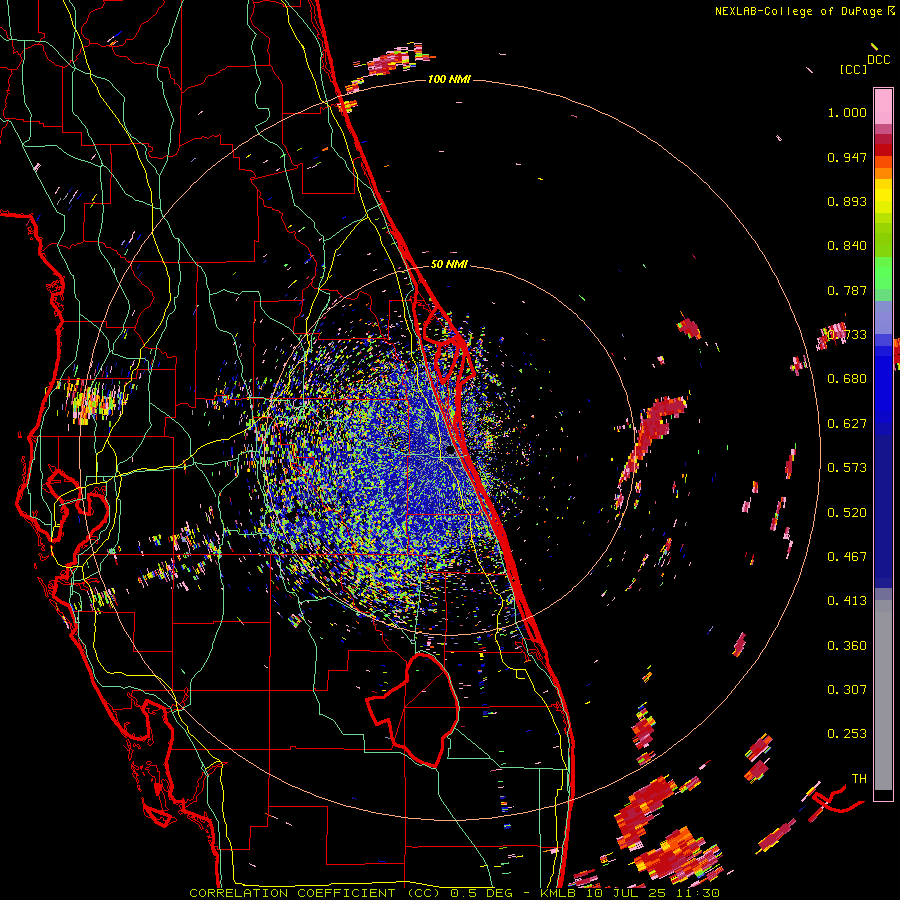Click the 0.680 scale value
The image size is (900, 900).
(847, 379)
